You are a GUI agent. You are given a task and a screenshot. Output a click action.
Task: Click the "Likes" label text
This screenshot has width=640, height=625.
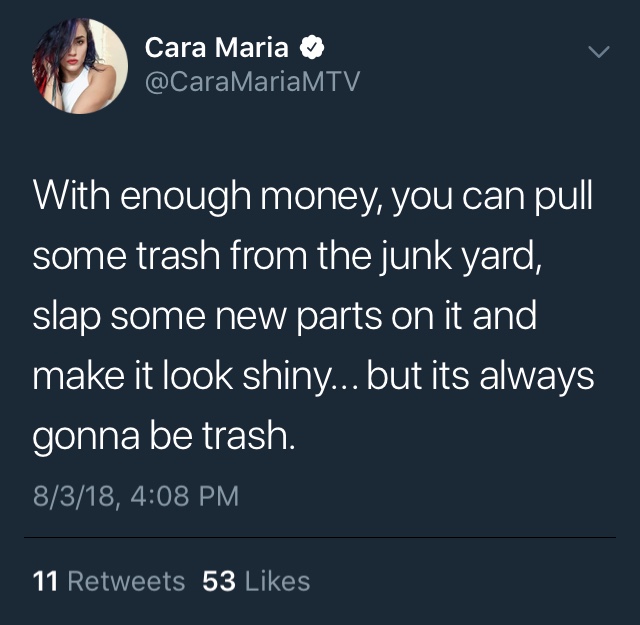278,581
